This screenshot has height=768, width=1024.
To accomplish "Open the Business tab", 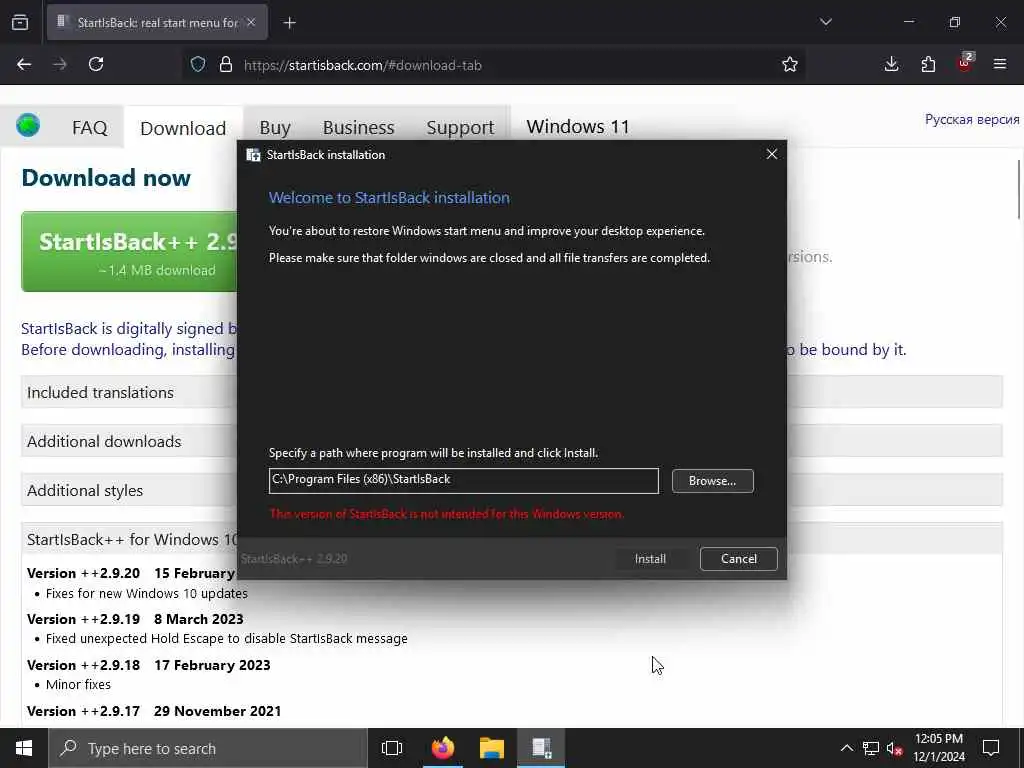I will coord(359,127).
